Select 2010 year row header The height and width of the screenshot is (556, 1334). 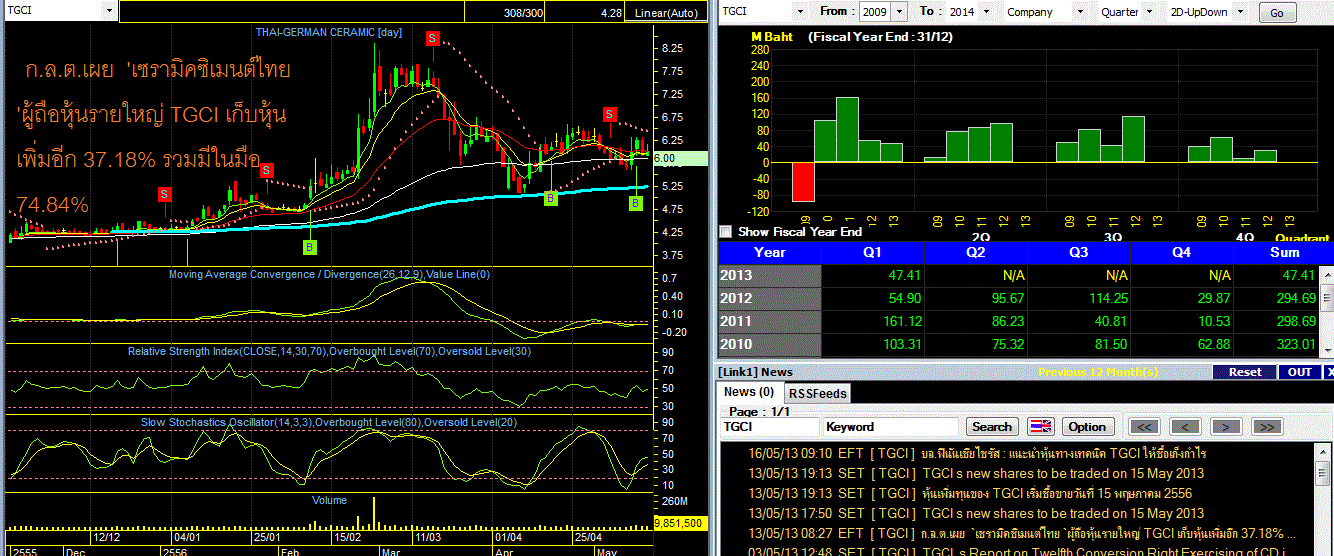coord(769,344)
